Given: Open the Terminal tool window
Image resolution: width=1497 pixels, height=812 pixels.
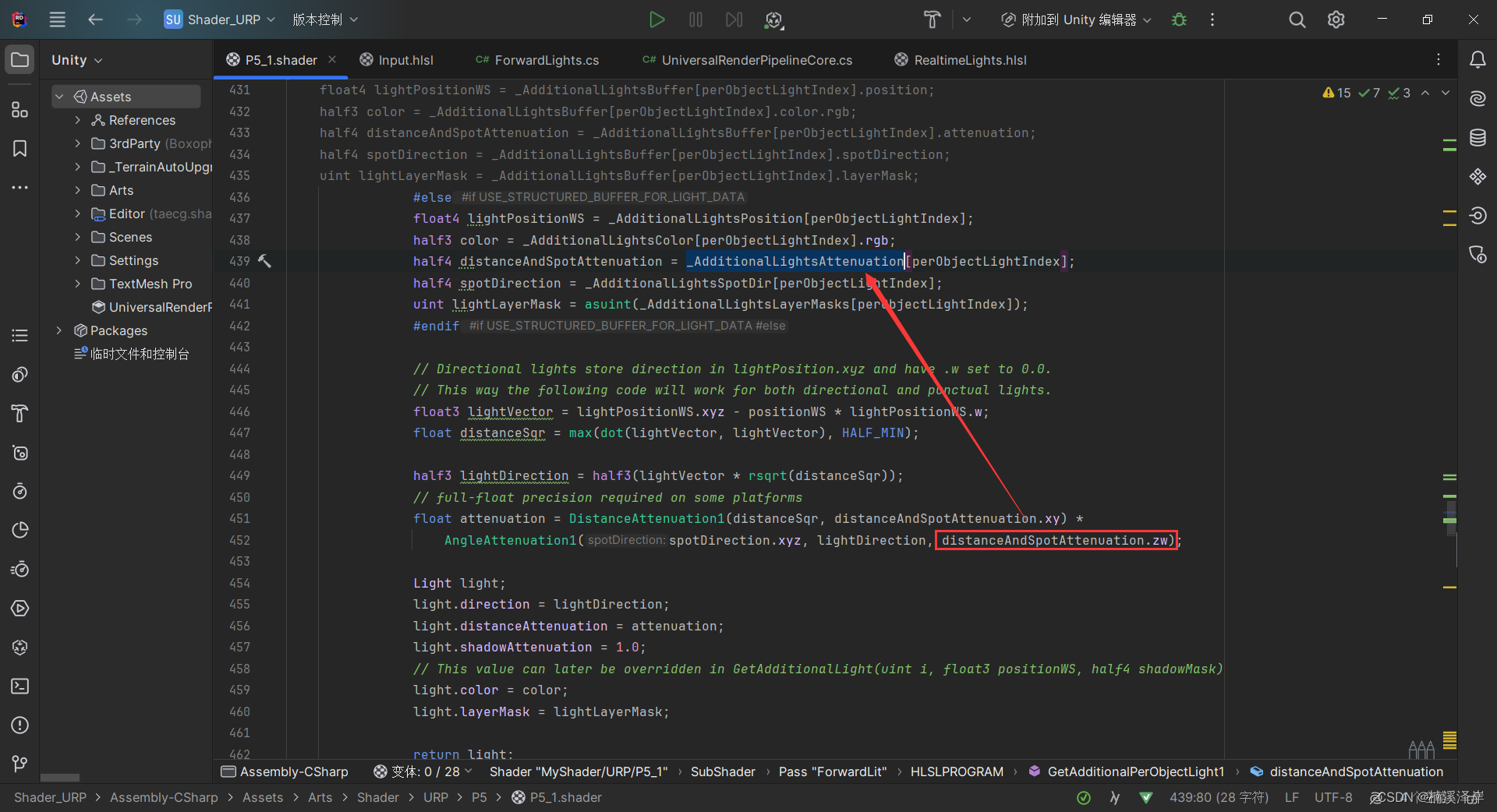Looking at the screenshot, I should click(x=20, y=686).
